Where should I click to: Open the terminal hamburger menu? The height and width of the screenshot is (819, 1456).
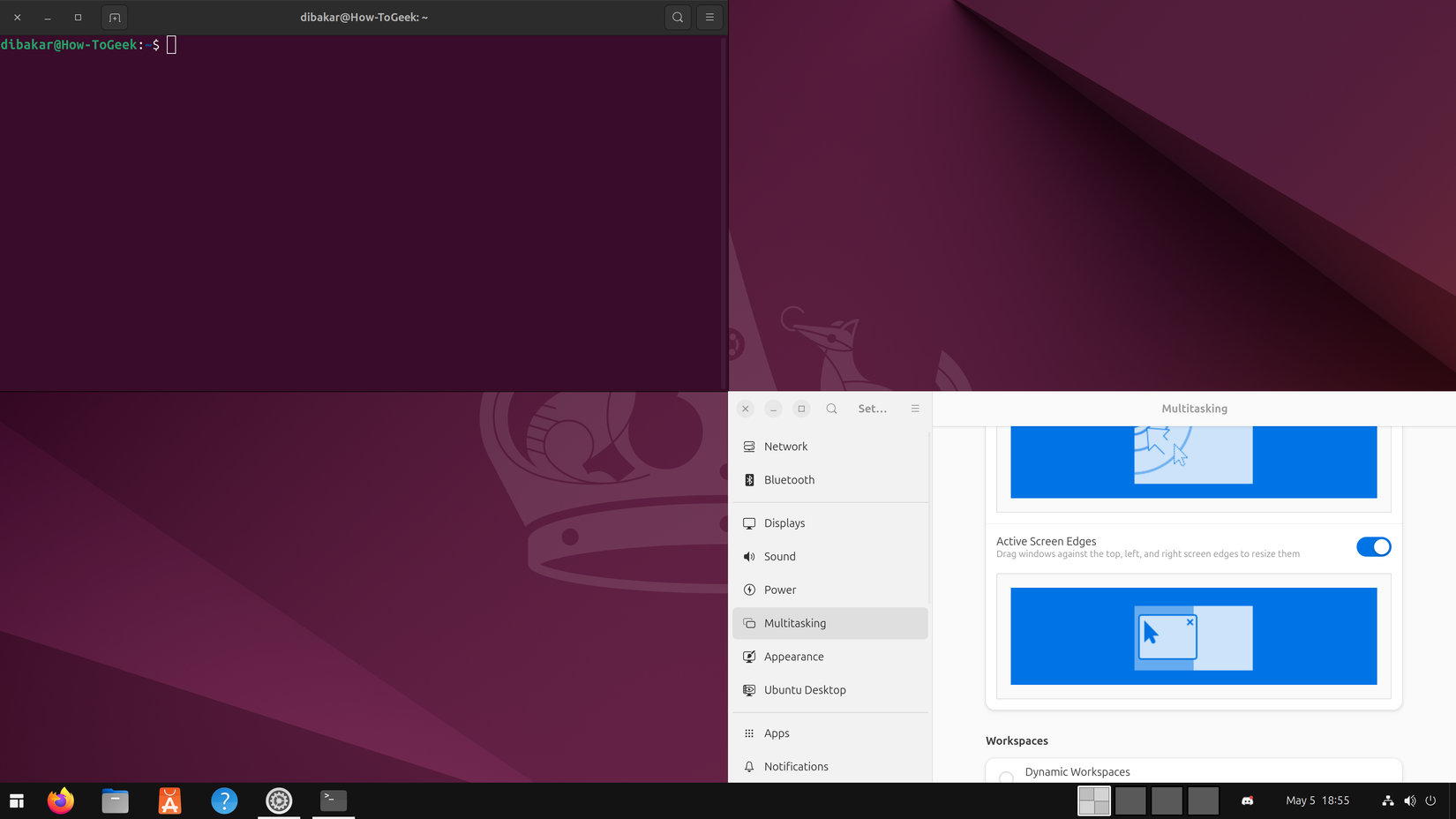[x=709, y=17]
